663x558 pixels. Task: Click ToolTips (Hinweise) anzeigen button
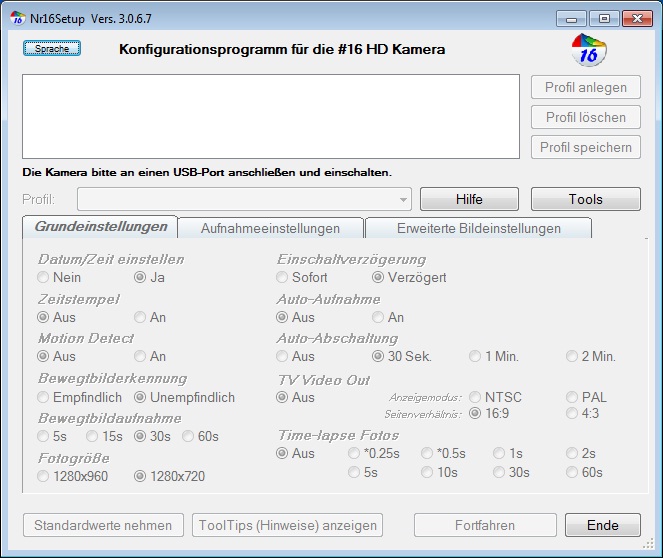pos(288,525)
